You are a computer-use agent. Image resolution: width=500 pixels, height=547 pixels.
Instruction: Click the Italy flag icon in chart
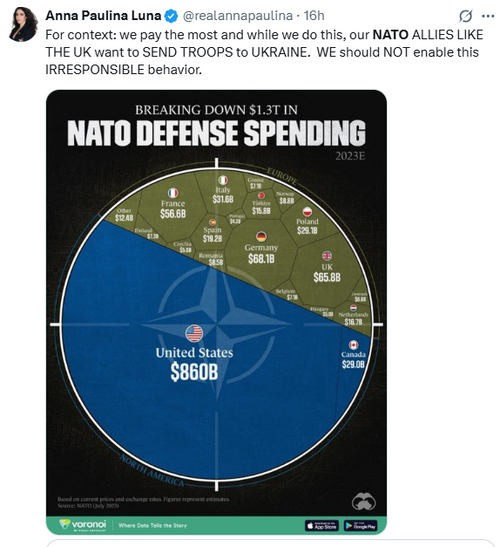coord(223,180)
